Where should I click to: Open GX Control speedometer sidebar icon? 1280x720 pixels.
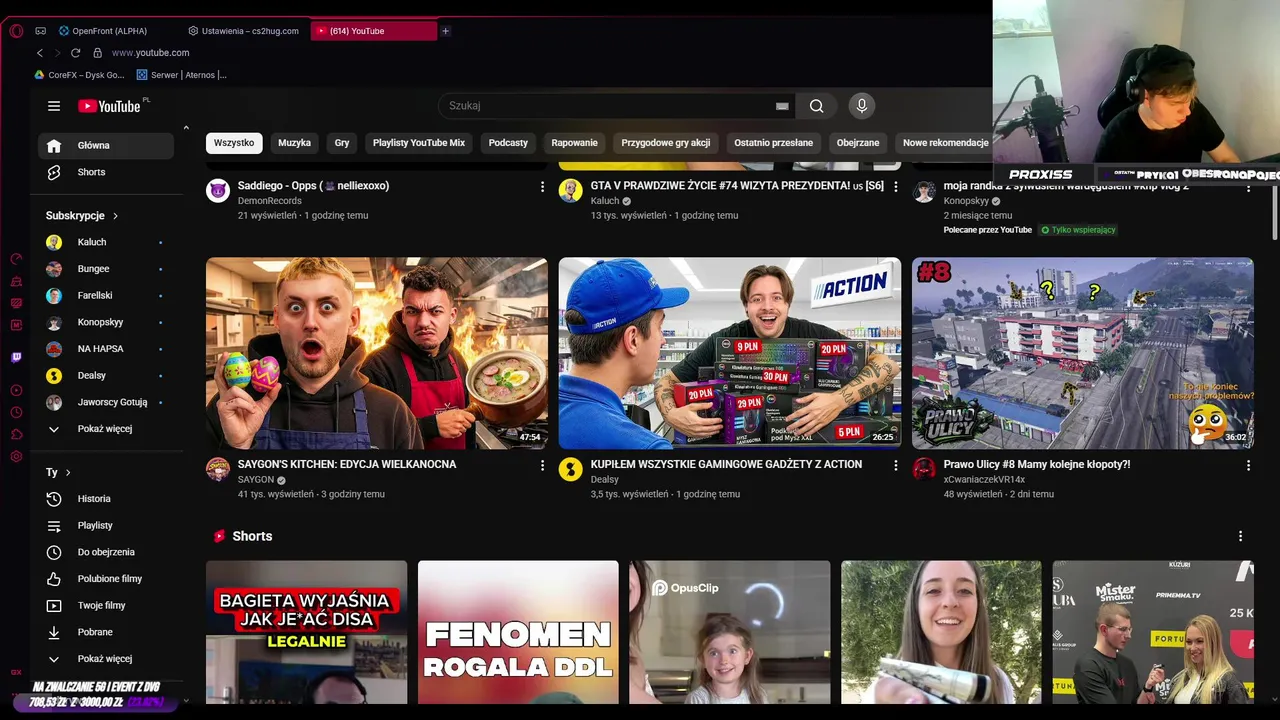[16, 259]
